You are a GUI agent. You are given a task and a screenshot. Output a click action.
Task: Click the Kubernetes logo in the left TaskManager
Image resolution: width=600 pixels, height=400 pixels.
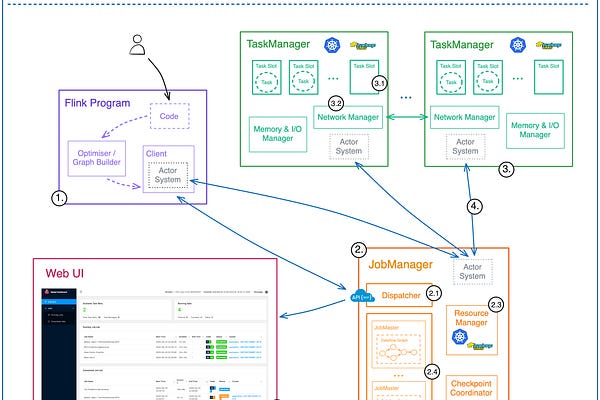coord(332,45)
